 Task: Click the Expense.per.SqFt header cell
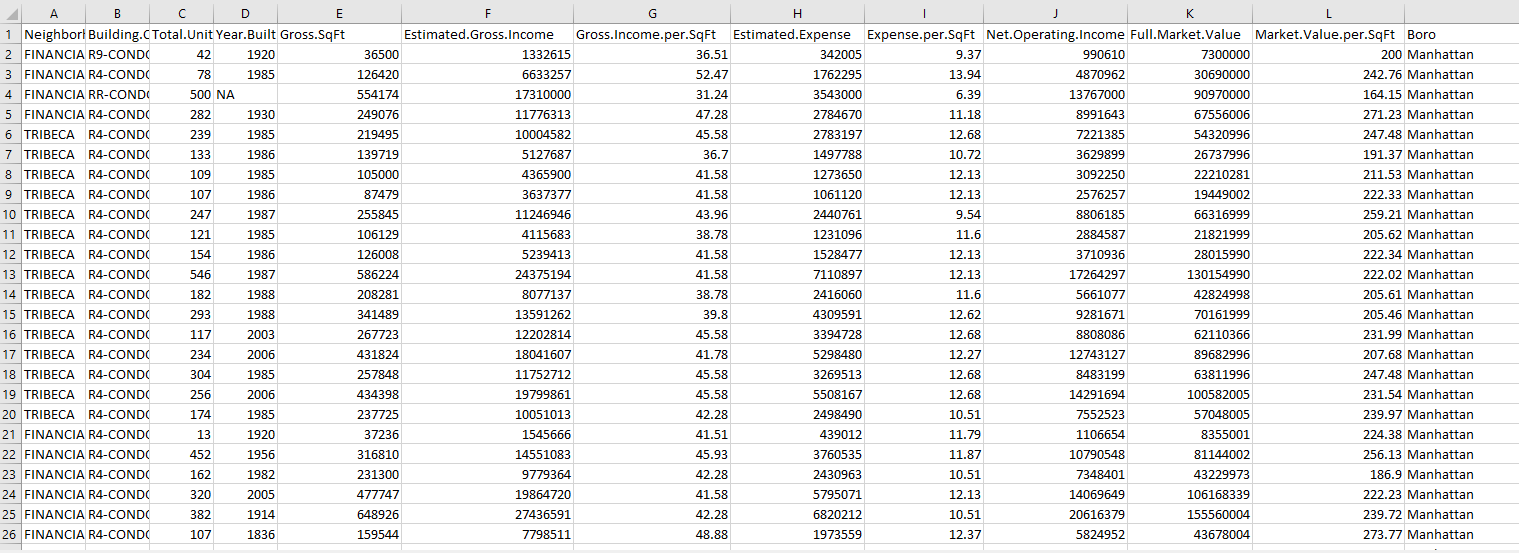coord(924,34)
